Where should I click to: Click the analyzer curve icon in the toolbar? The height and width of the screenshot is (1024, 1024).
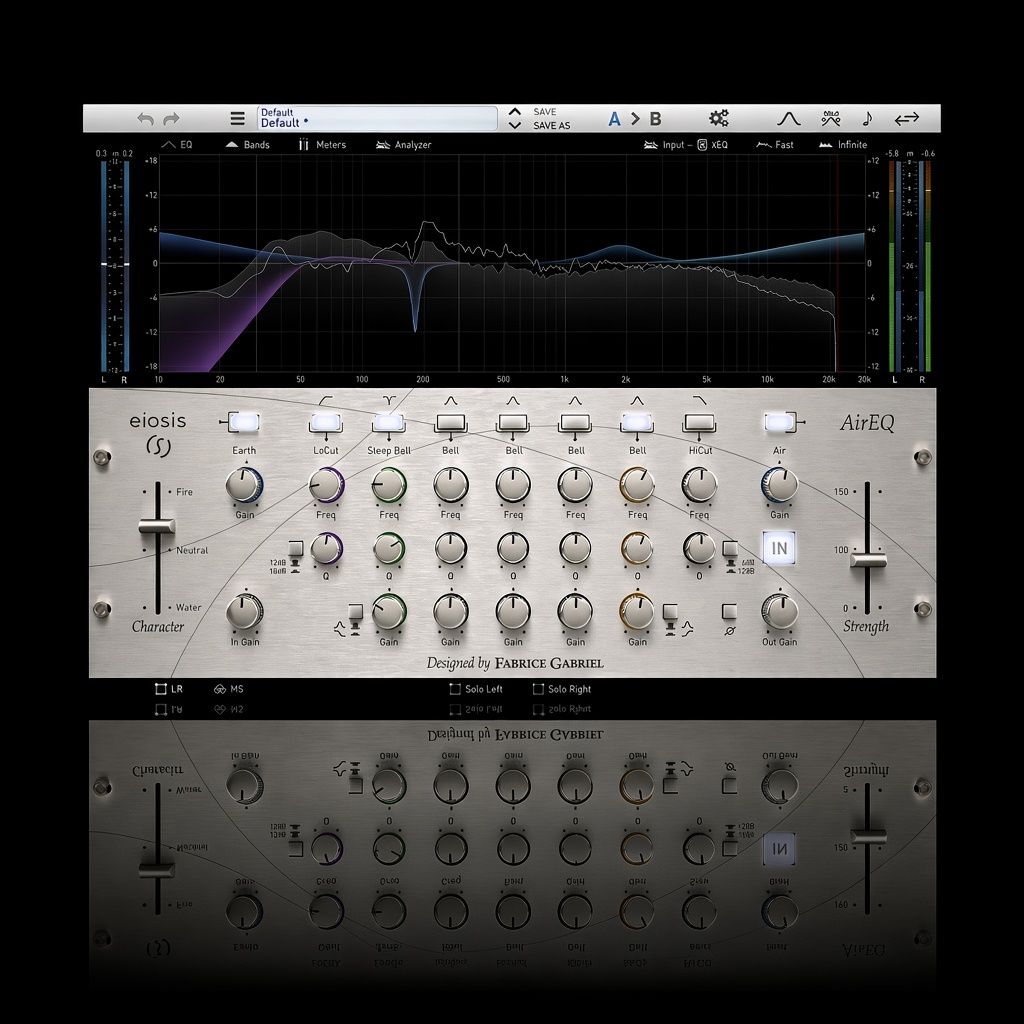pyautogui.click(x=831, y=118)
